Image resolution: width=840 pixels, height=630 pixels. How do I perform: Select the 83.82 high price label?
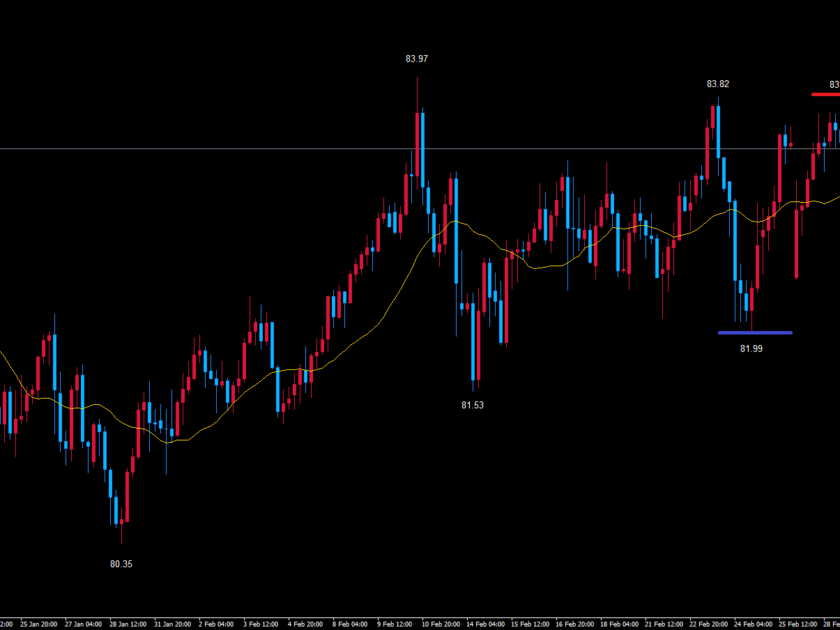pyautogui.click(x=718, y=84)
